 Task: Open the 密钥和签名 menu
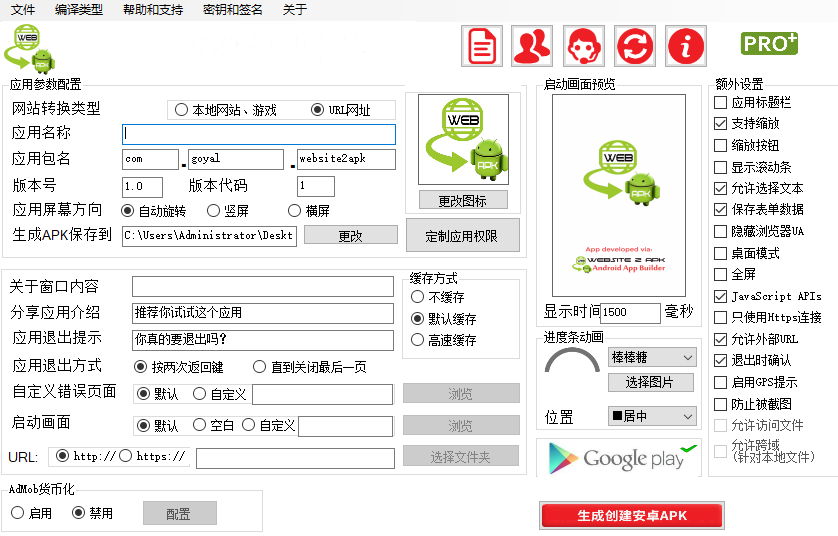click(232, 10)
